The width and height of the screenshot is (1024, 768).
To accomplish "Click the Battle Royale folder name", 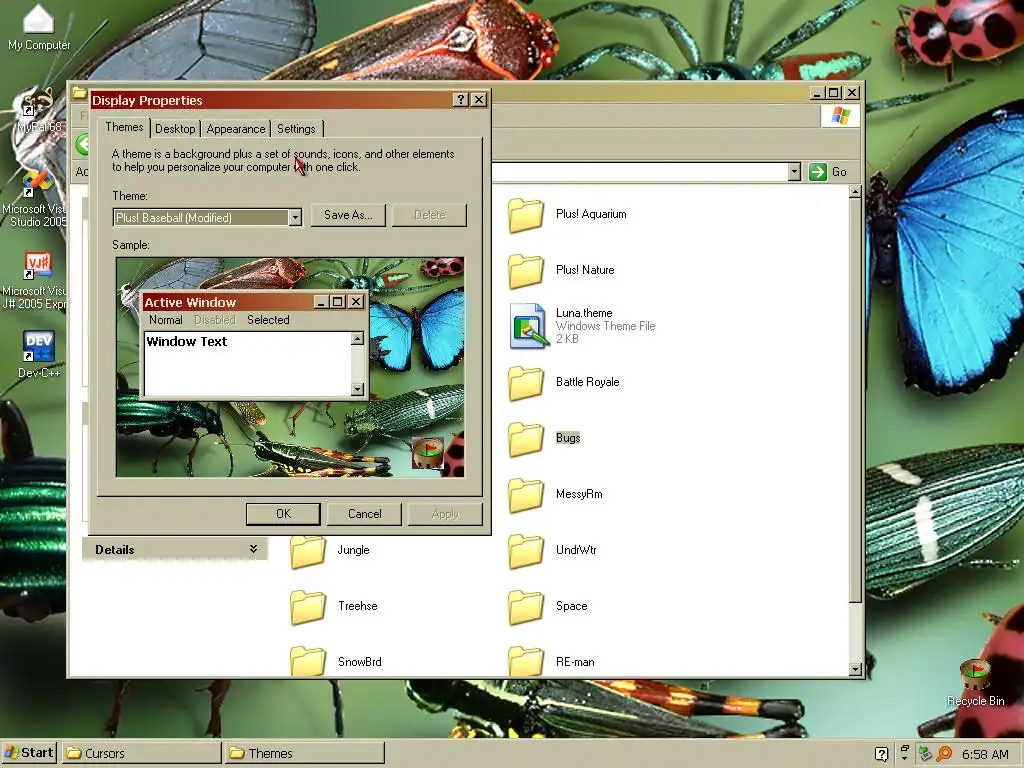I will [x=588, y=382].
